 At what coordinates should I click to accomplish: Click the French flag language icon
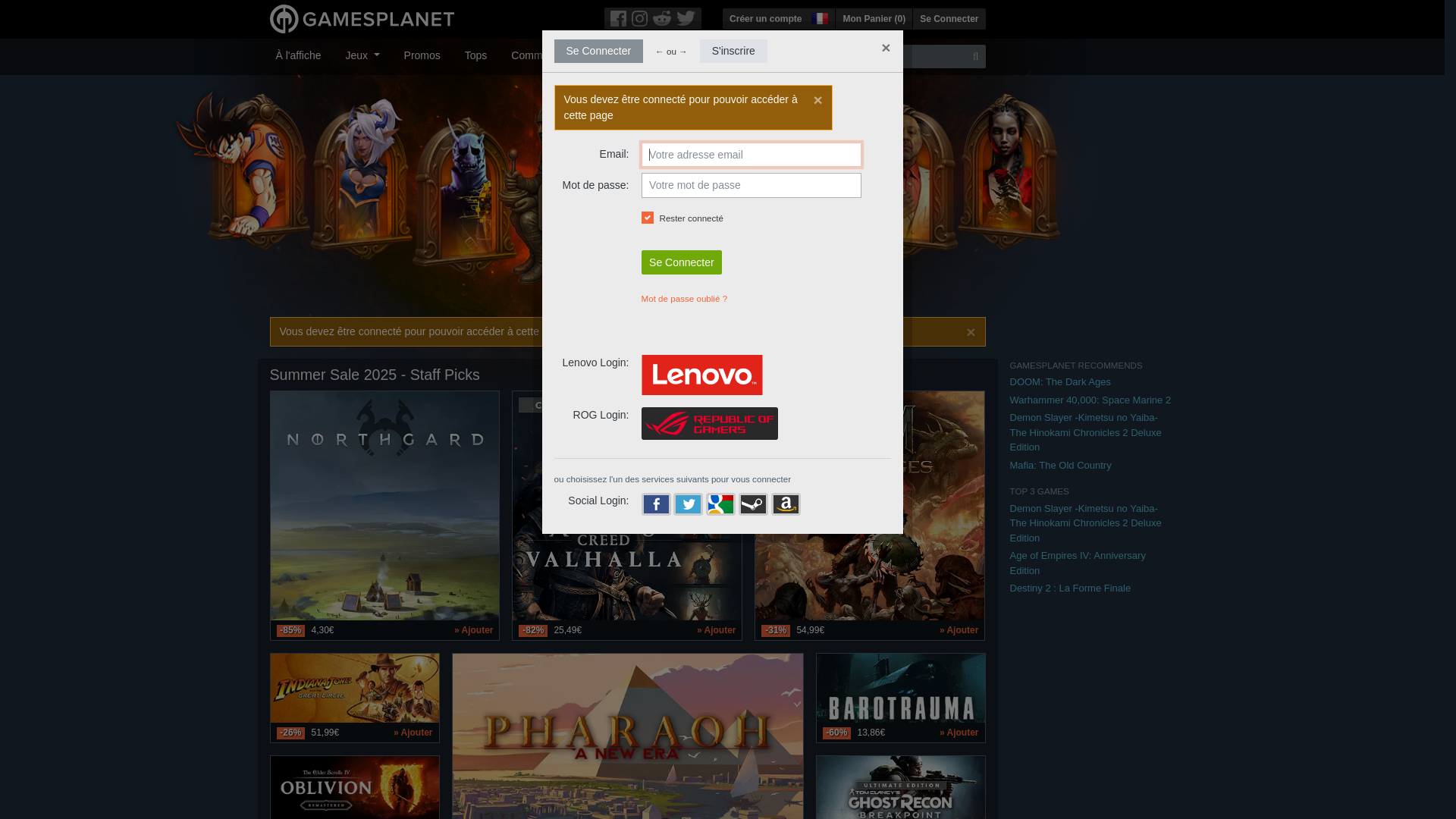pos(820,18)
